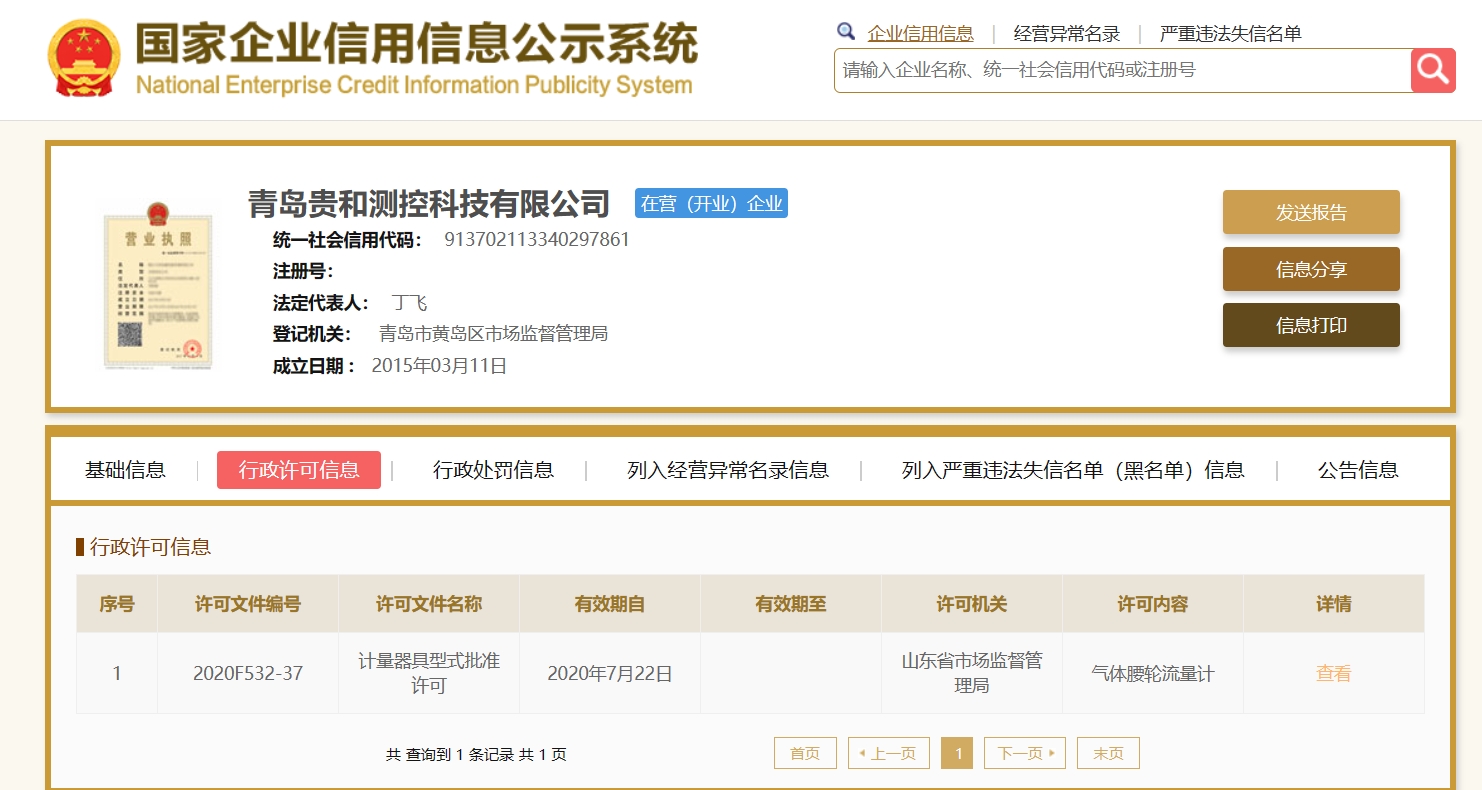
Task: Click the 许可机关 column header
Action: [x=972, y=604]
